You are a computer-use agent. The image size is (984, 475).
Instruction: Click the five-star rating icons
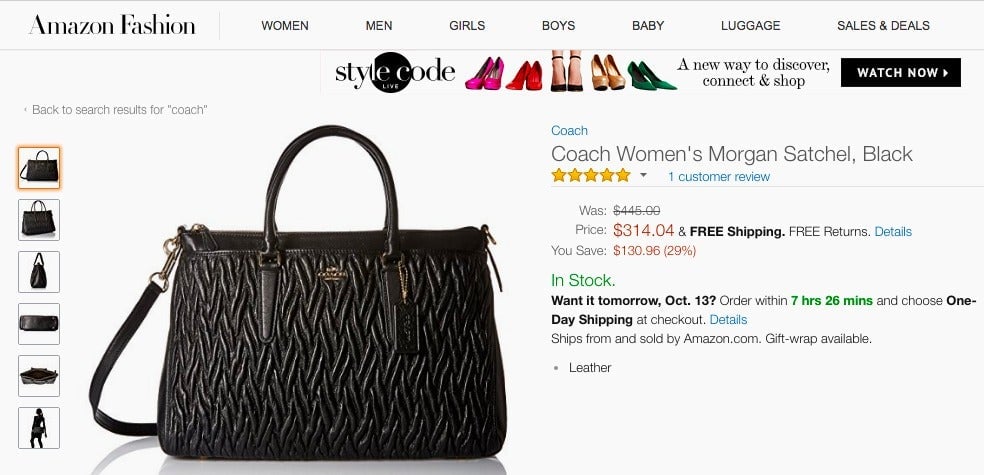[x=591, y=176]
